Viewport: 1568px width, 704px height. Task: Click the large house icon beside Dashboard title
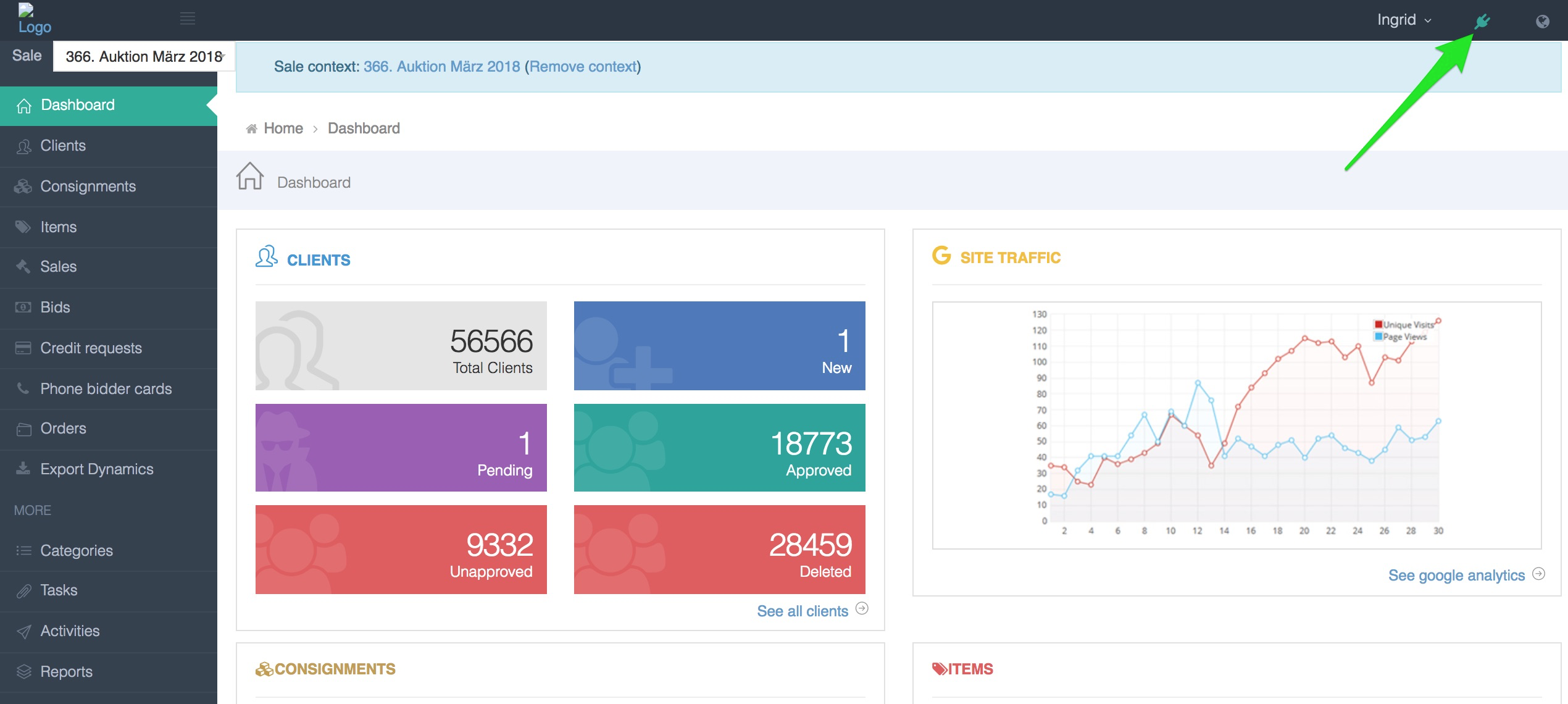pos(250,176)
